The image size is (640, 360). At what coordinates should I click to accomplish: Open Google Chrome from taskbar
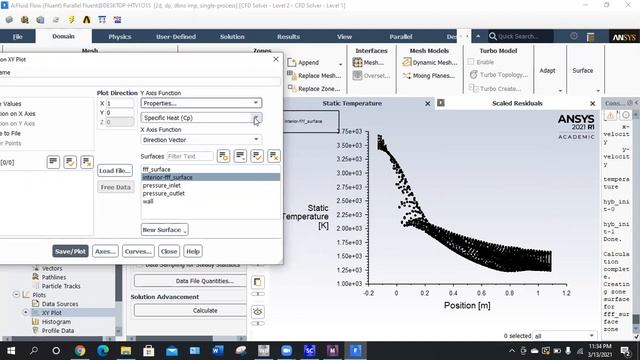pos(80,351)
